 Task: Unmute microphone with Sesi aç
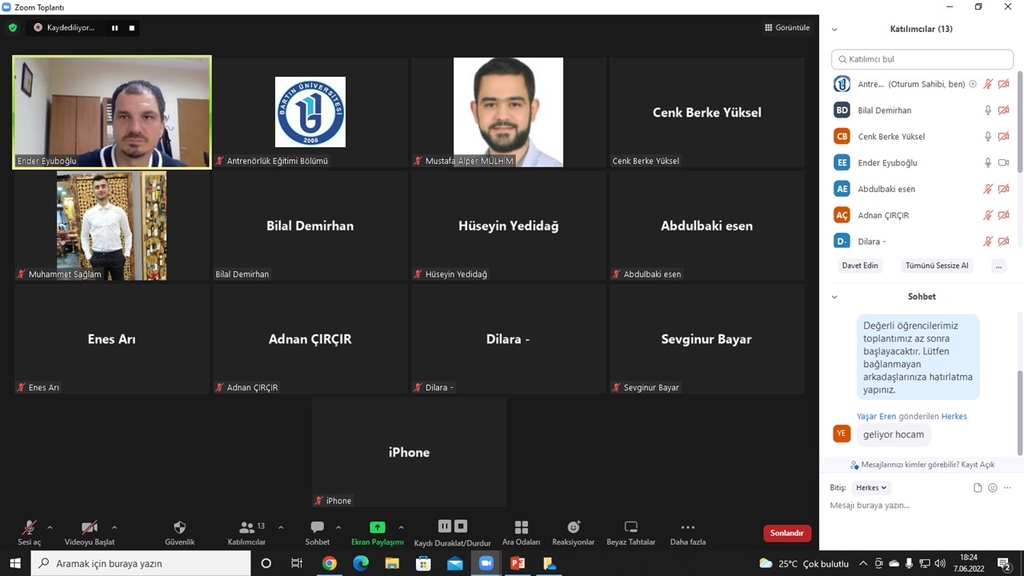30,527
